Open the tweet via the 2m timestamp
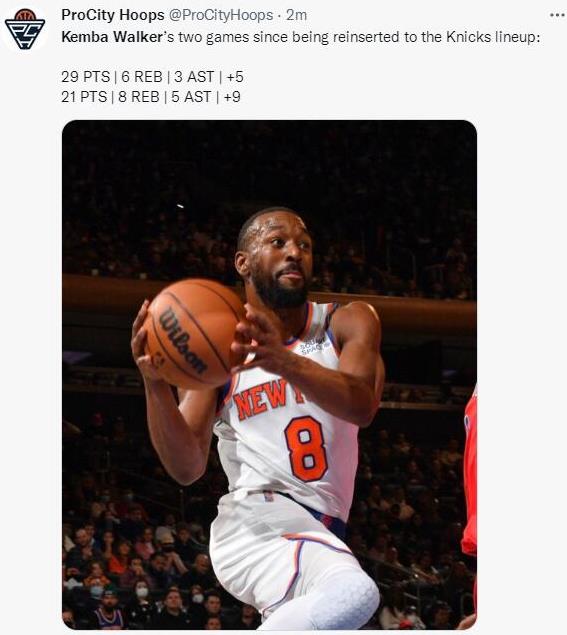The image size is (567, 635). (x=296, y=15)
